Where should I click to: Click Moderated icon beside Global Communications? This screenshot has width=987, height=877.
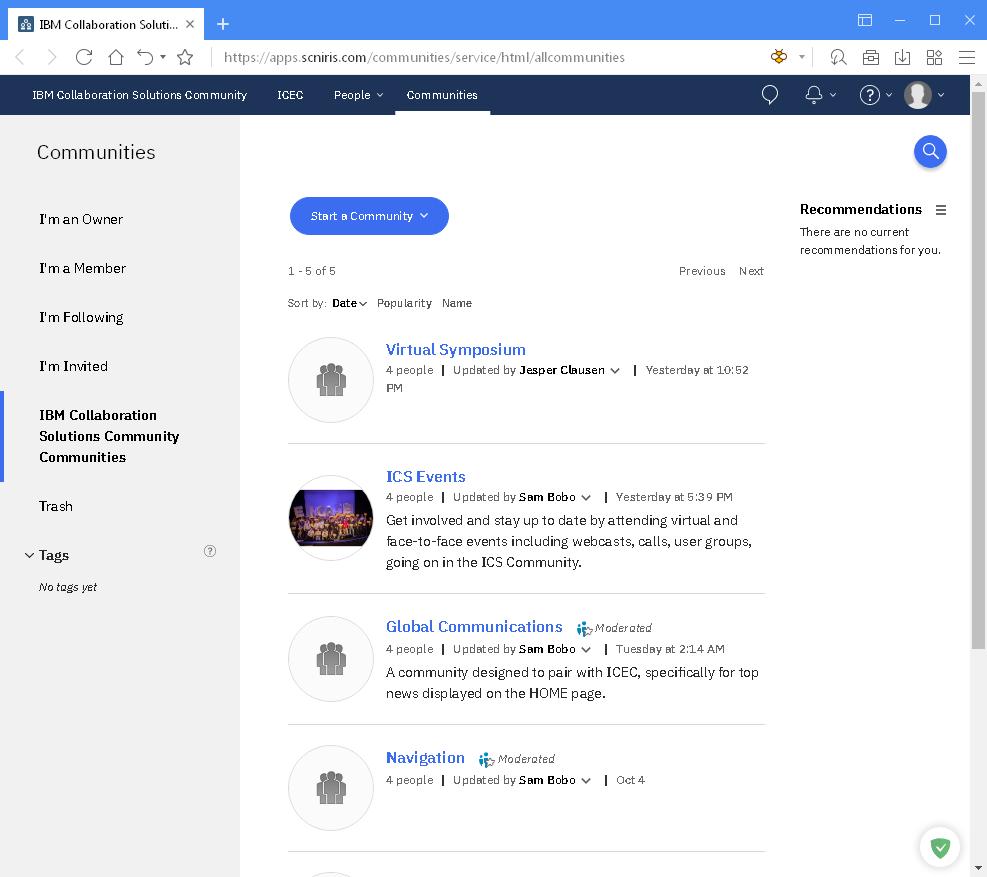[584, 628]
